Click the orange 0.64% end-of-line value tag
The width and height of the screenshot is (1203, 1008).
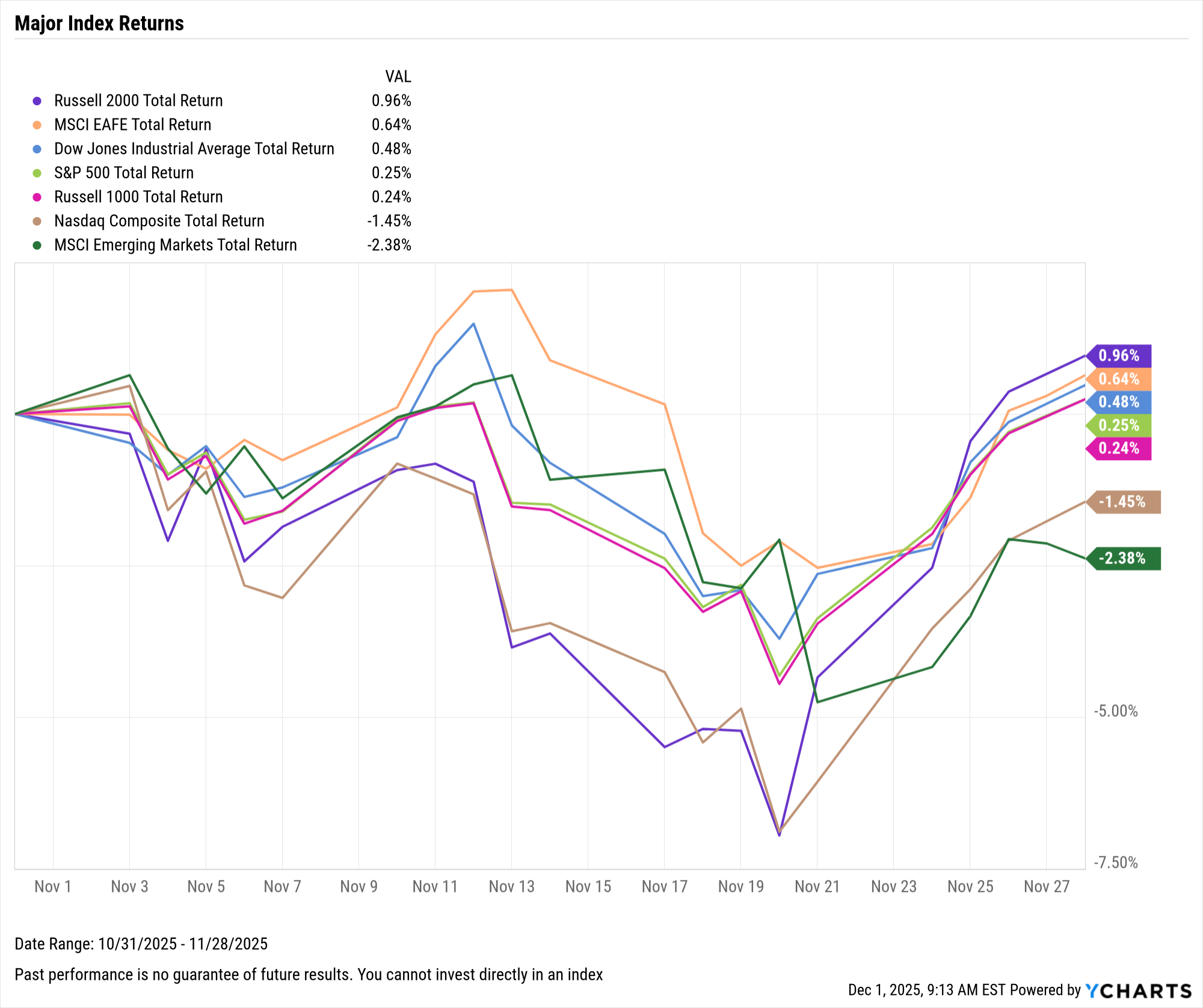pos(1119,379)
